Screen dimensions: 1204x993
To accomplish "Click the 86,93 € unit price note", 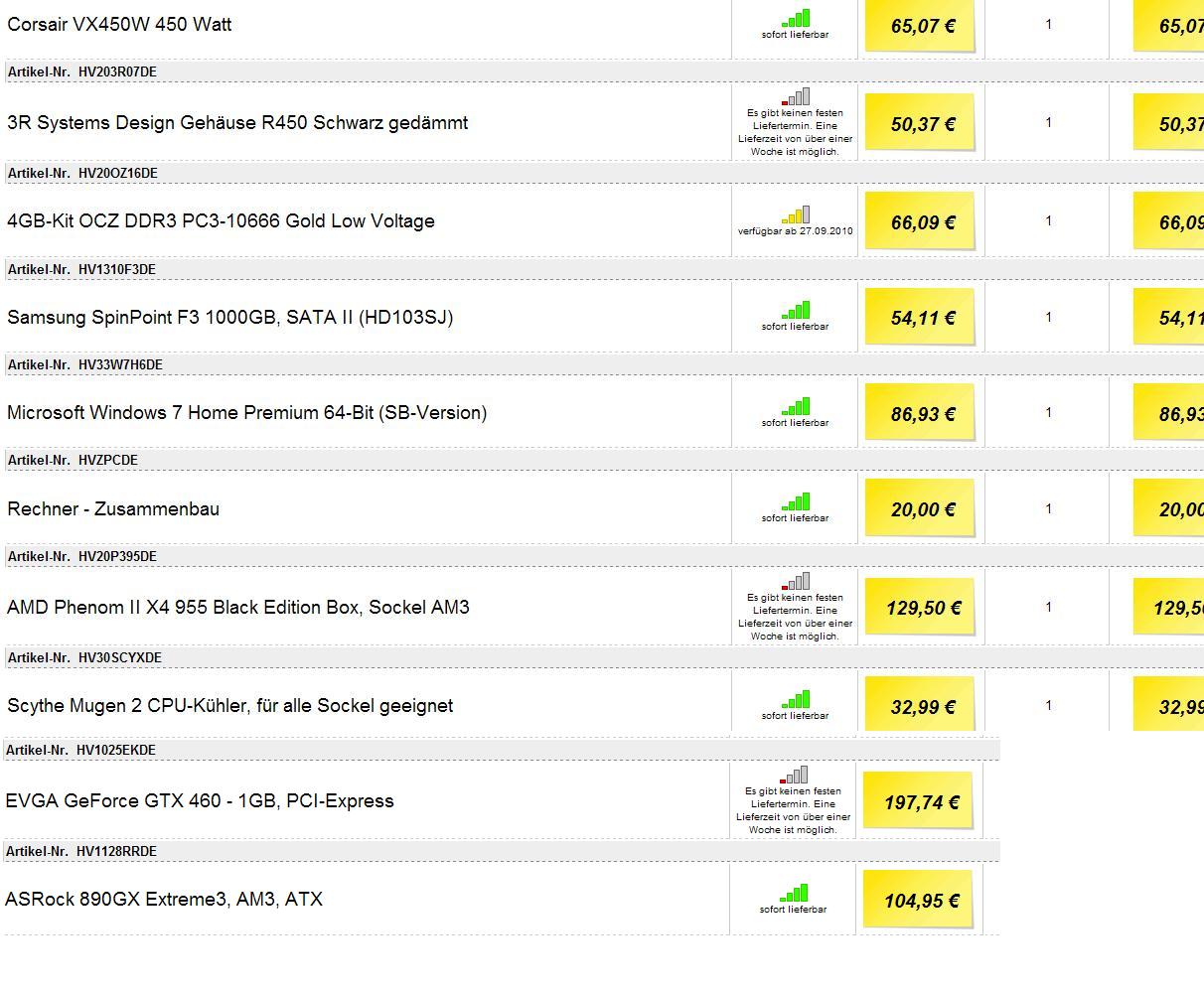I will click(920, 413).
